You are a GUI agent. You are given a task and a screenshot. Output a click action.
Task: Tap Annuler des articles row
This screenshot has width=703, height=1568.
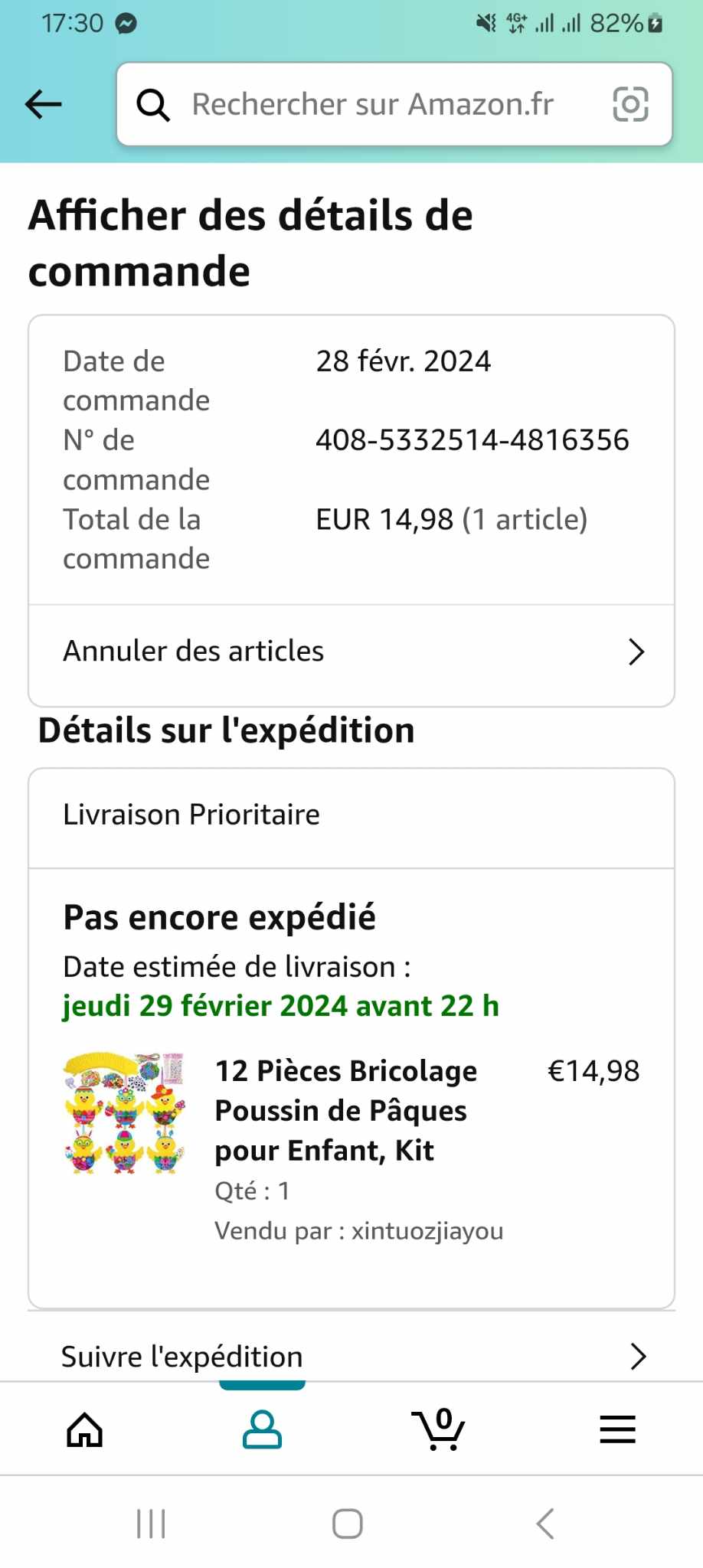pos(194,652)
